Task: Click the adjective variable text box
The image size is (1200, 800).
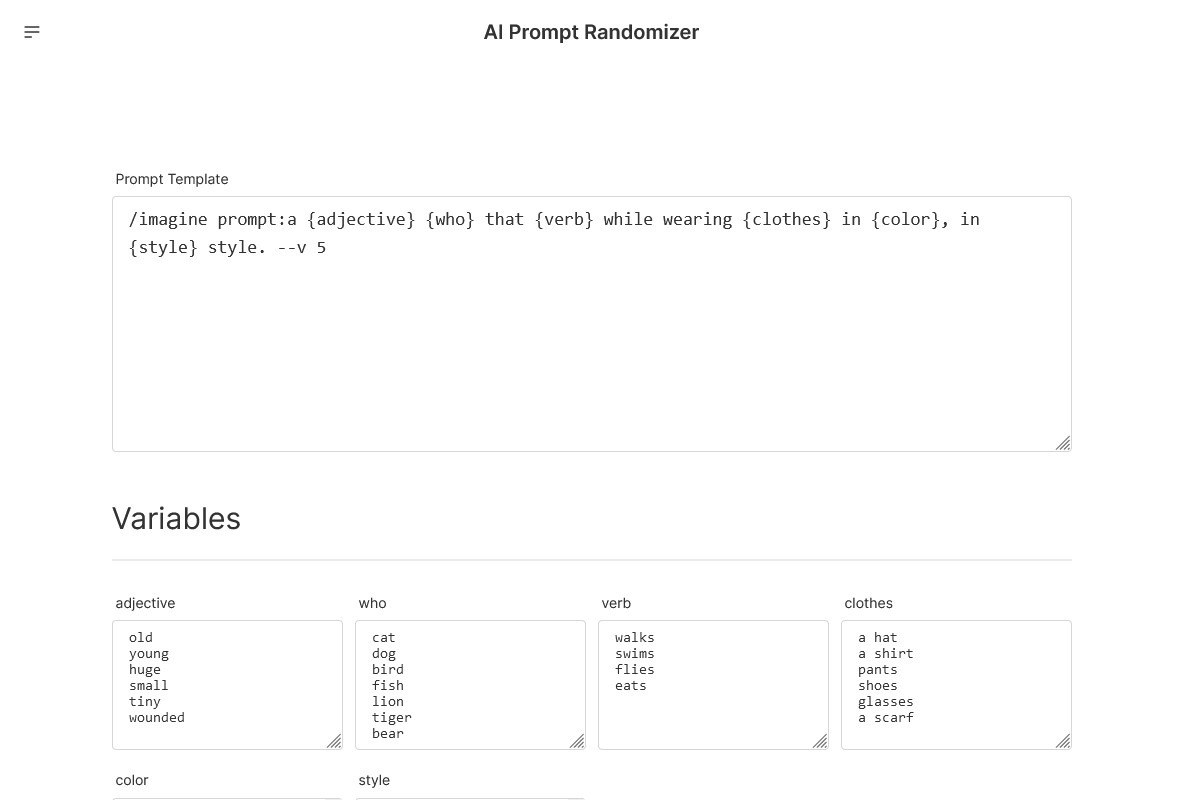Action: (227, 685)
